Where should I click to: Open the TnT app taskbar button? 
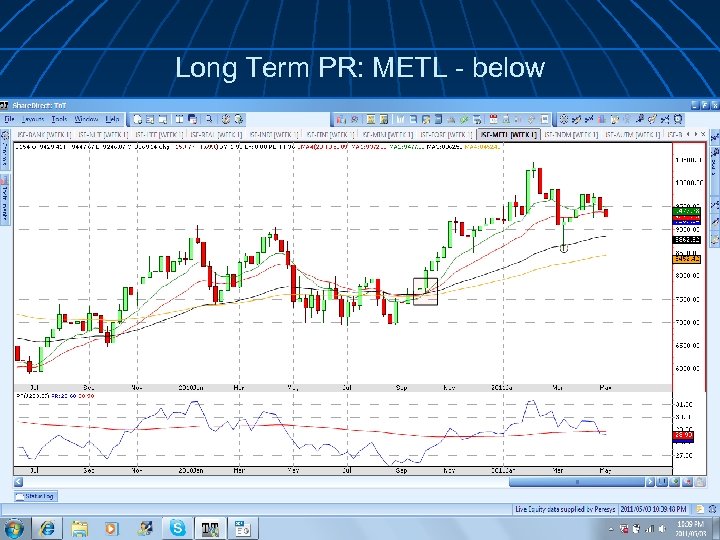click(x=210, y=529)
